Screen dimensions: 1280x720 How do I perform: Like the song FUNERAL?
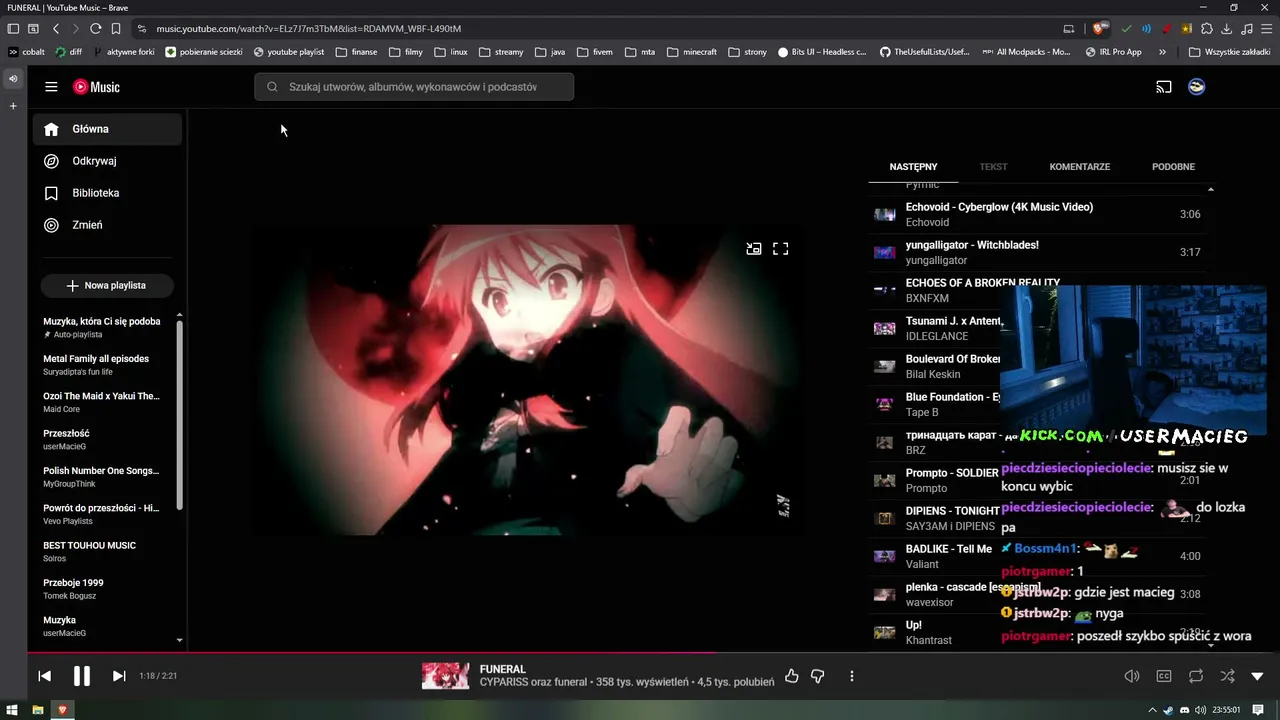(x=792, y=676)
